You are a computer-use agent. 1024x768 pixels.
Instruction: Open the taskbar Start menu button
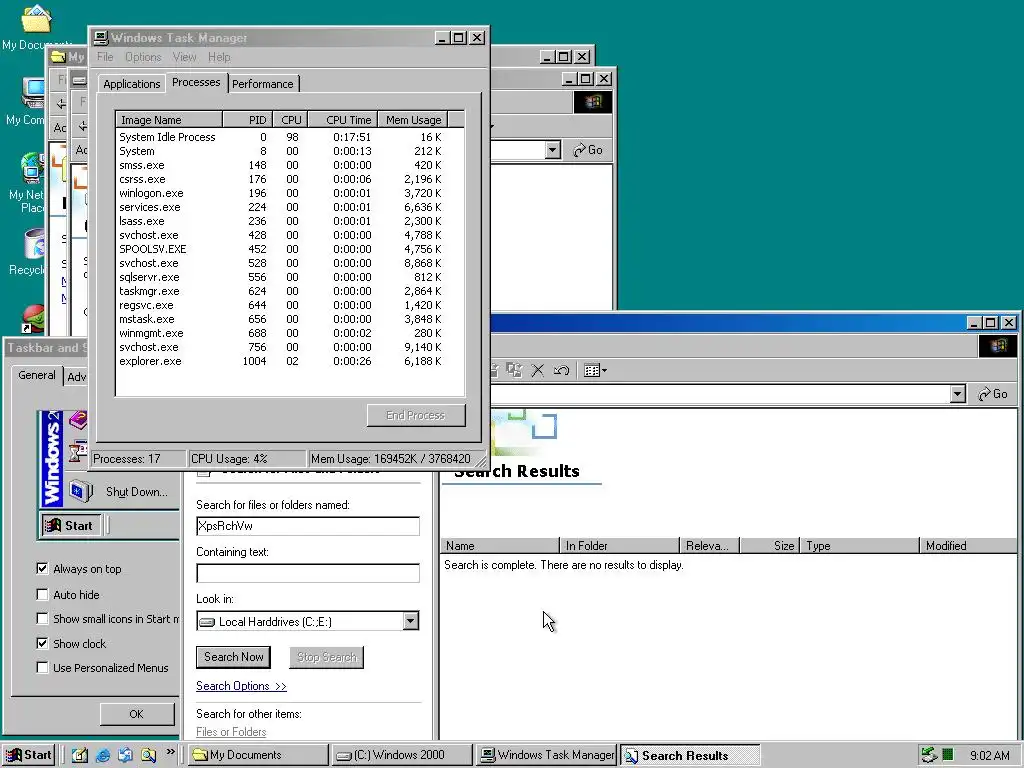[x=29, y=755]
